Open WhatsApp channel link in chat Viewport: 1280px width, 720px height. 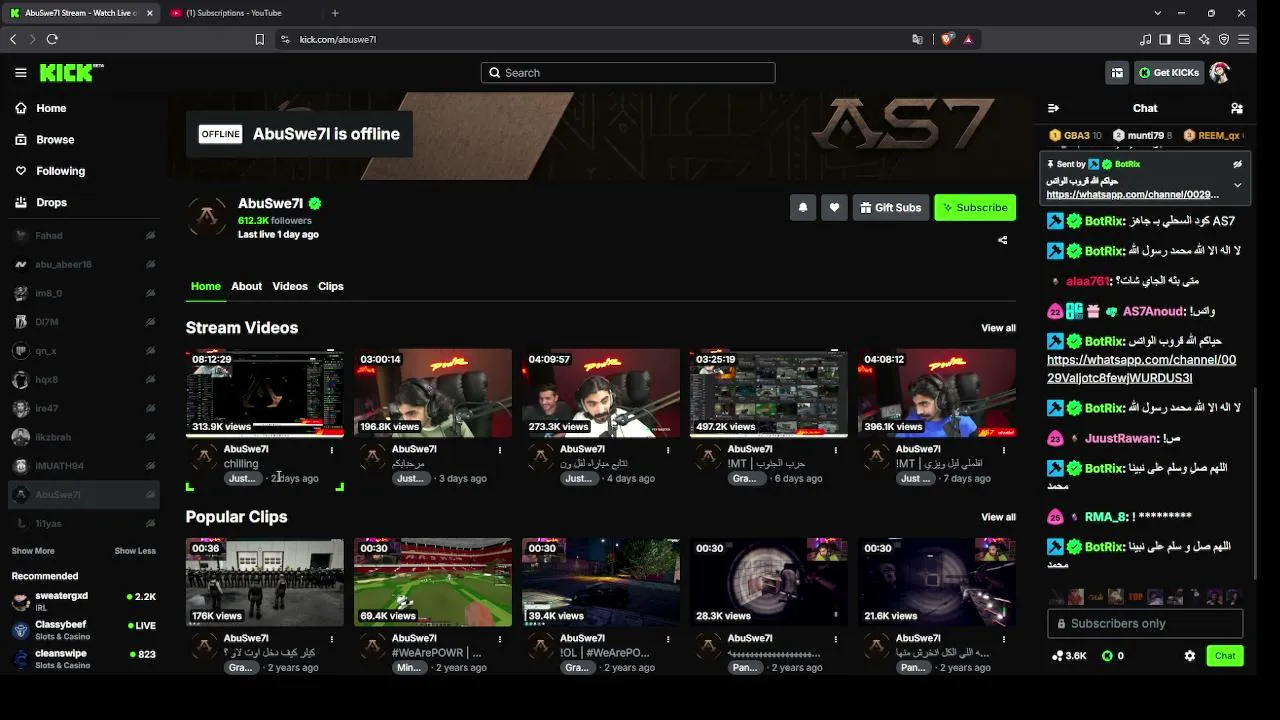point(1141,369)
